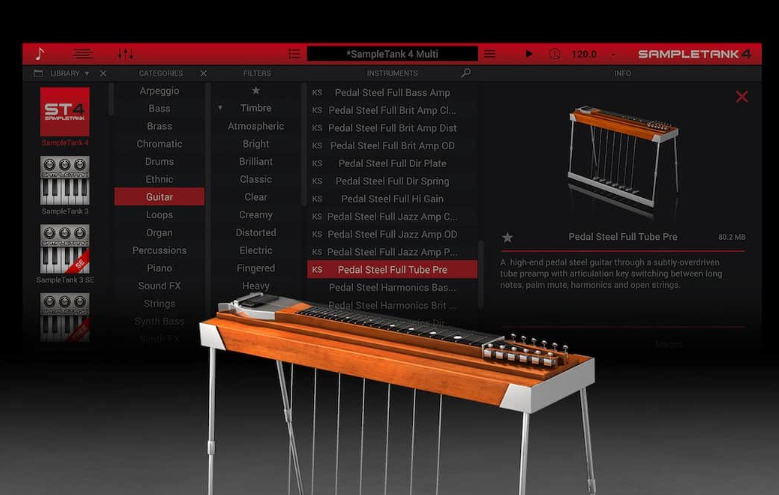The width and height of the screenshot is (779, 495).
Task: Choose the Loops category
Action: 159,215
